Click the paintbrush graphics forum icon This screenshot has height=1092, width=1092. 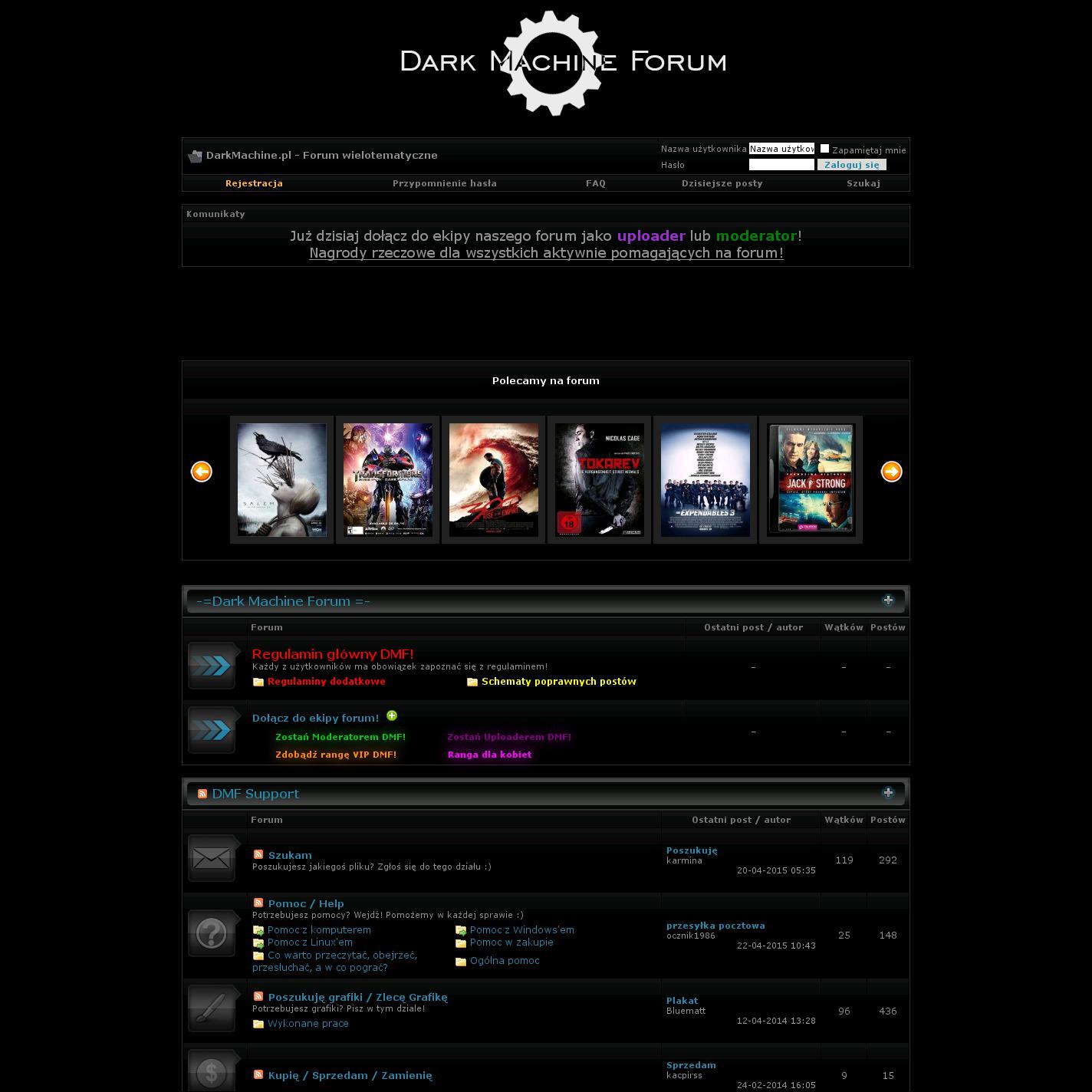[x=212, y=1008]
